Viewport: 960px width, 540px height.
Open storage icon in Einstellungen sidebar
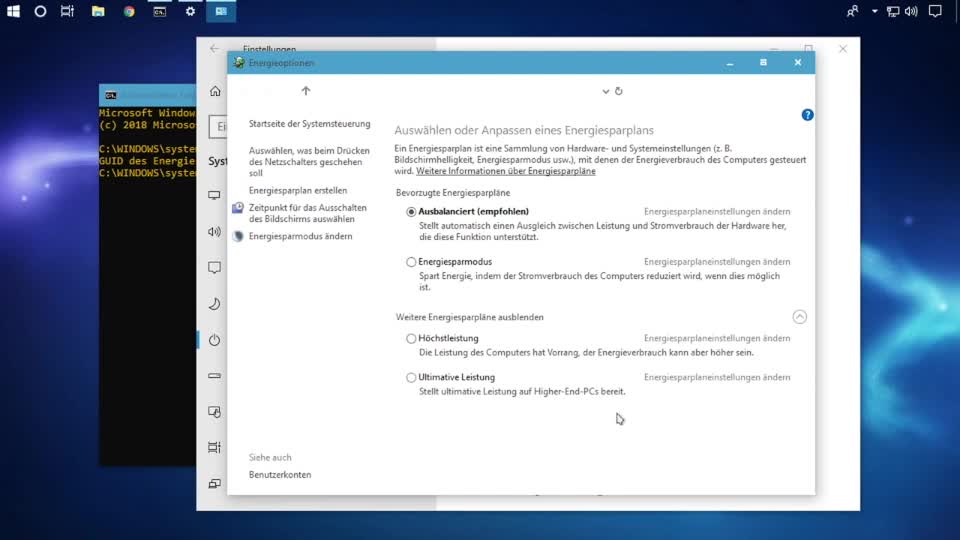pos(214,376)
